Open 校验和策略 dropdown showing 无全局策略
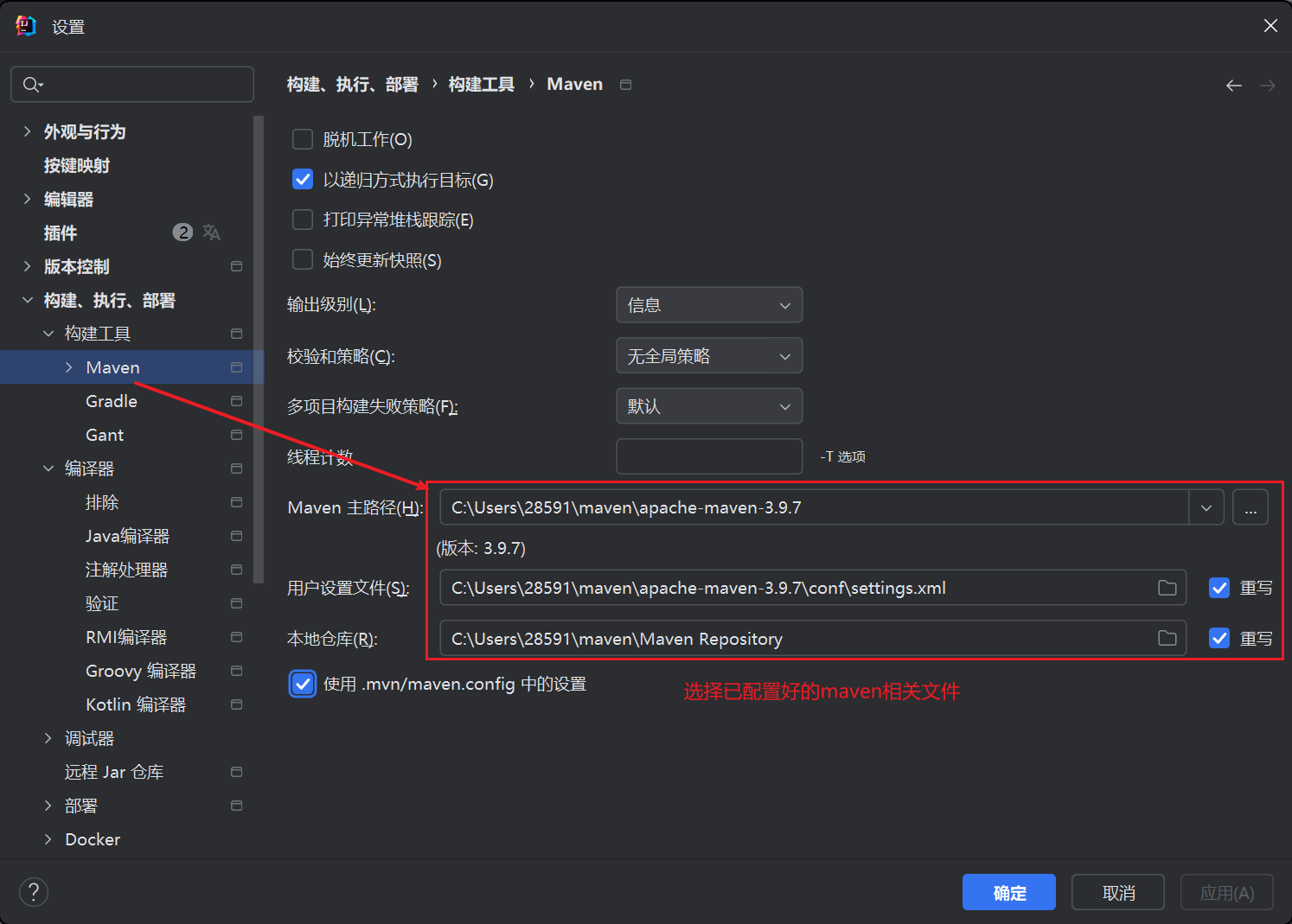The height and width of the screenshot is (924, 1292). (709, 356)
